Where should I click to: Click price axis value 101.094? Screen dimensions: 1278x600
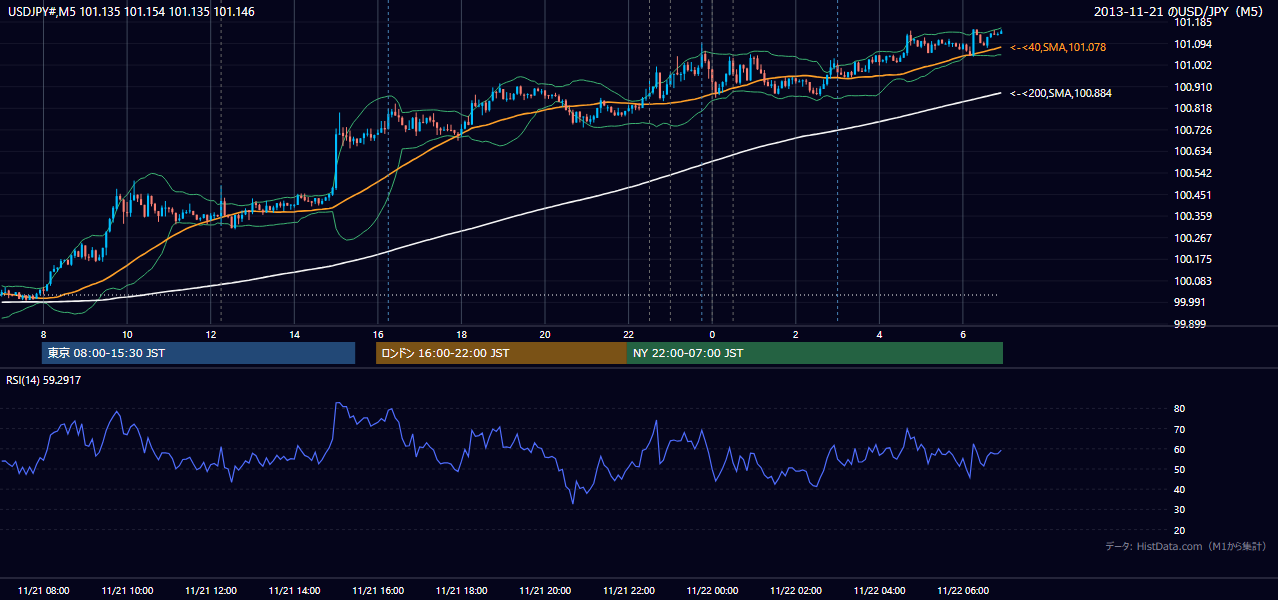[1194, 44]
